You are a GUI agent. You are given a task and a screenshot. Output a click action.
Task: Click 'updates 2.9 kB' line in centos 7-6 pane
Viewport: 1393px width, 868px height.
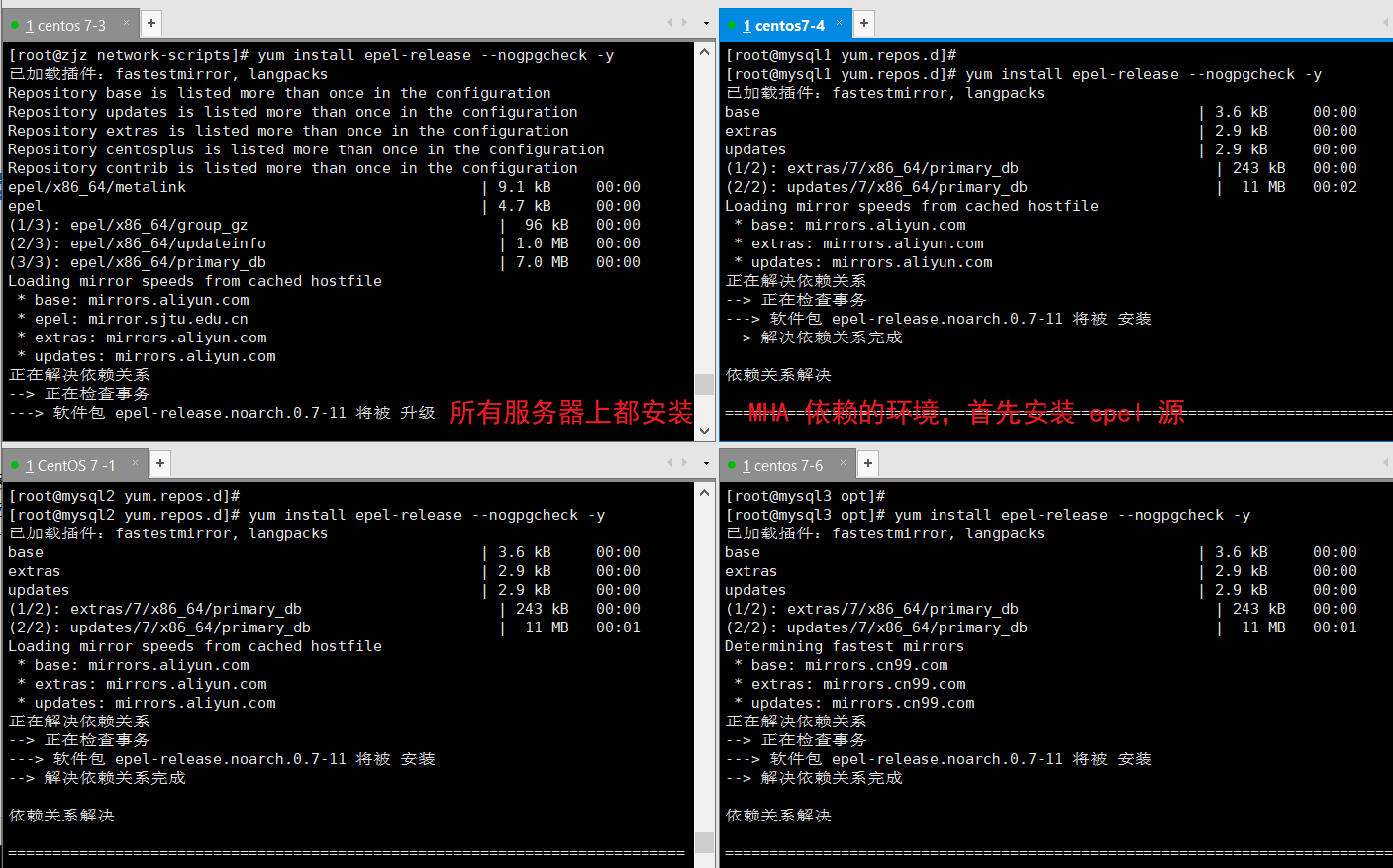[x=1041, y=590]
